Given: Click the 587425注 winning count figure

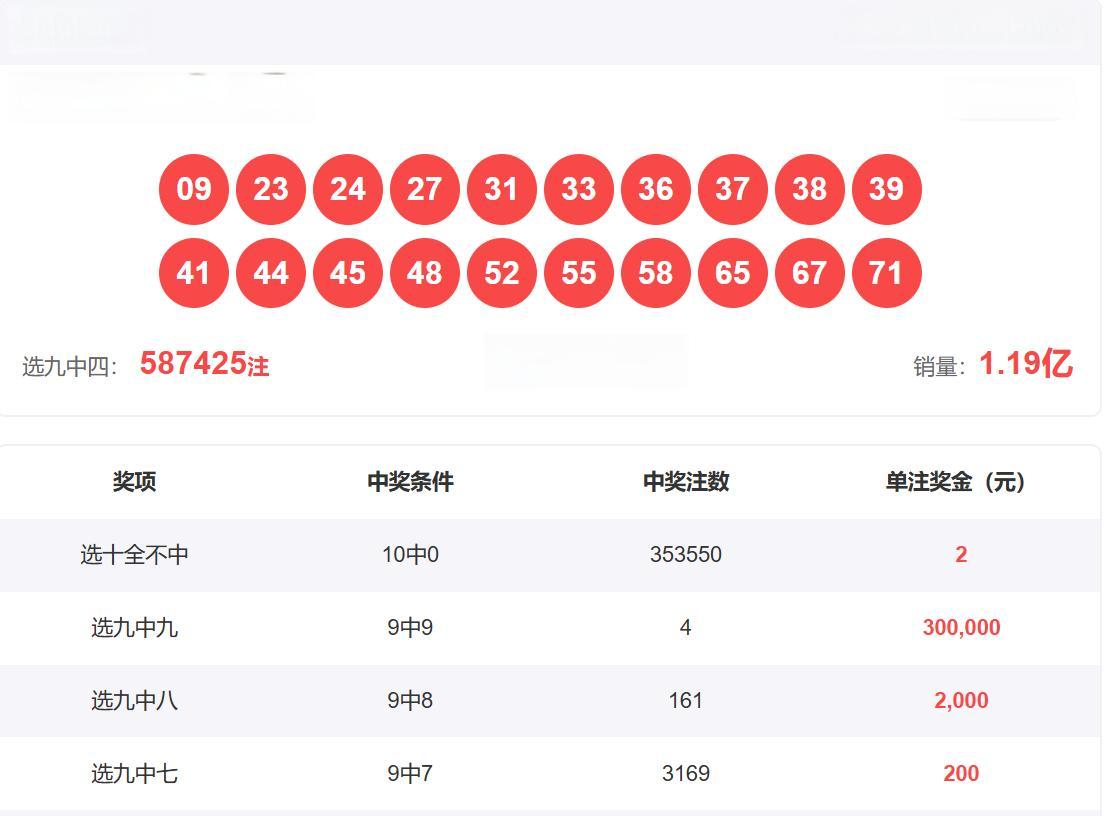Looking at the screenshot, I should coord(204,364).
